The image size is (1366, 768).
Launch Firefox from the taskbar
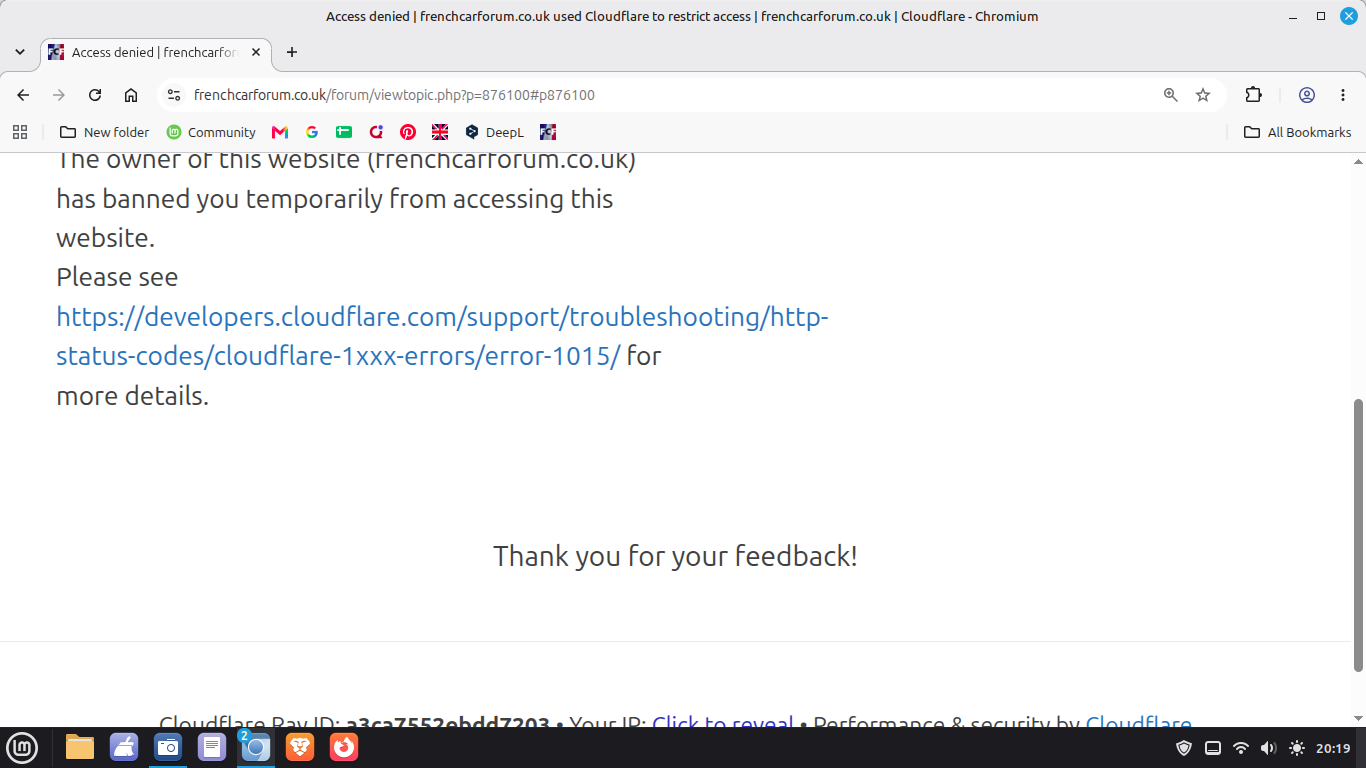(344, 747)
